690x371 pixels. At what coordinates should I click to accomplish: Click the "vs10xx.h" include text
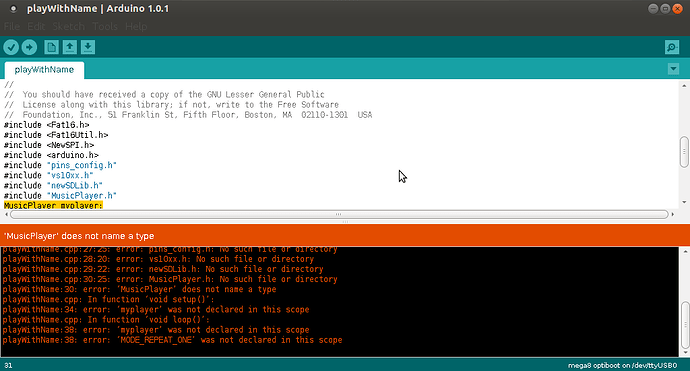pyautogui.click(x=70, y=176)
